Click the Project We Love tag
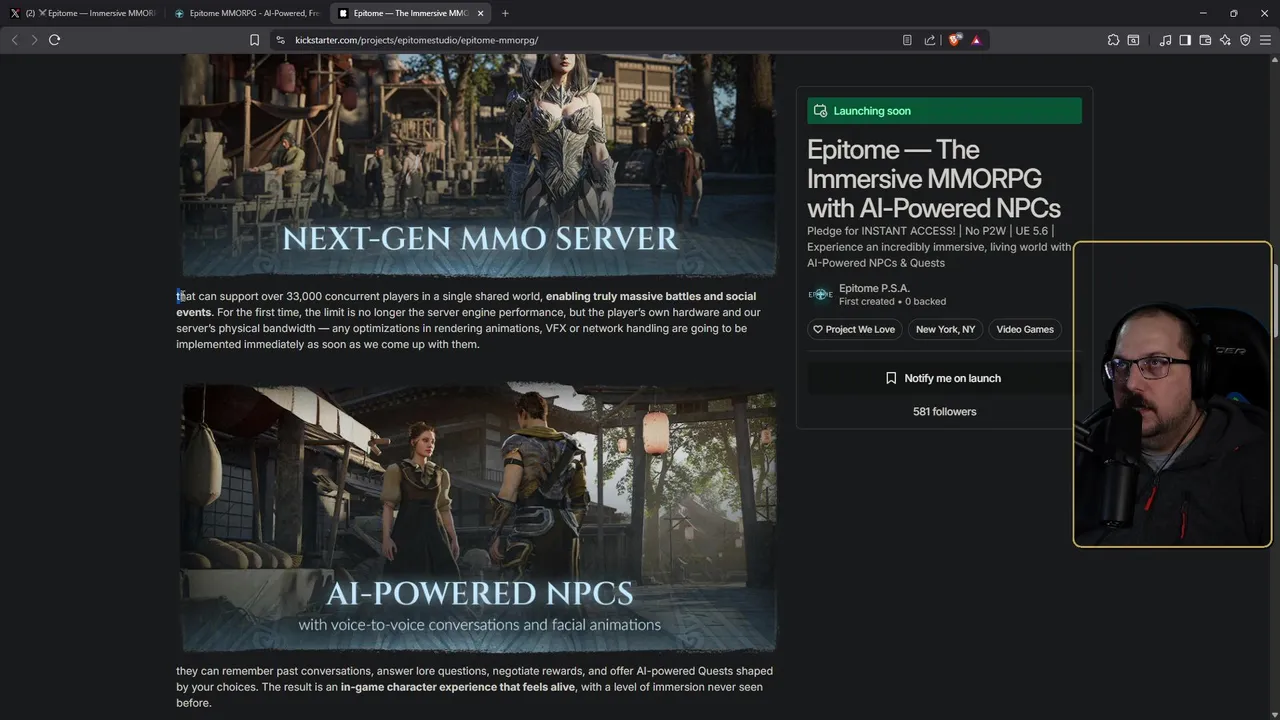The image size is (1280, 720). 855,329
